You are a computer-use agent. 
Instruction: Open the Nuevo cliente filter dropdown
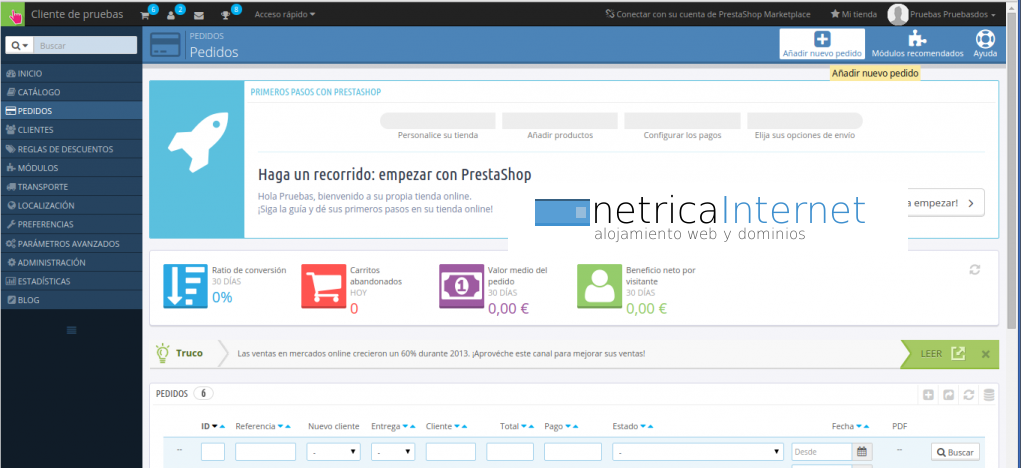coord(334,452)
